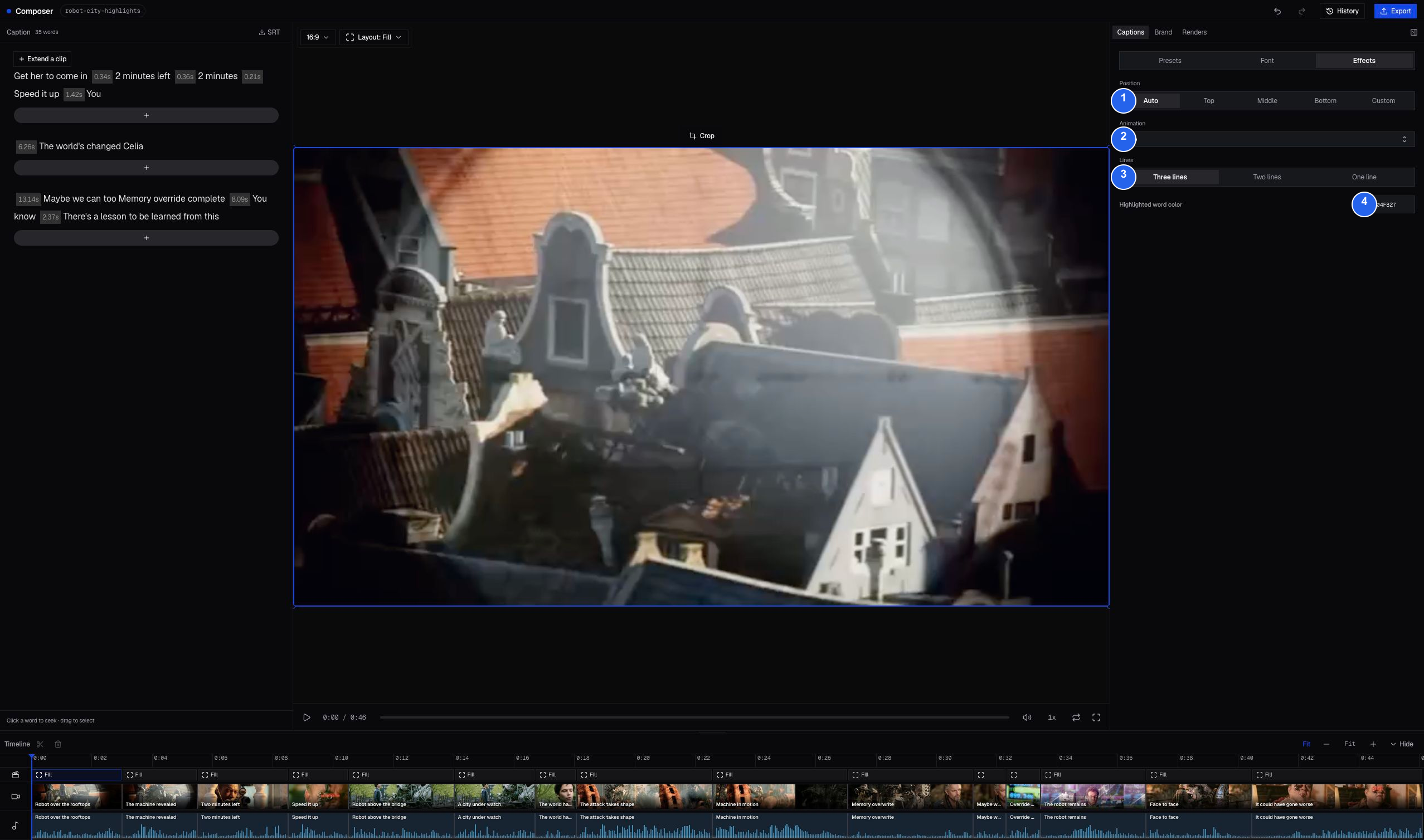Screen dimensions: 1424x840
Task: Enter fullscreen preview mode
Action: [1096, 718]
